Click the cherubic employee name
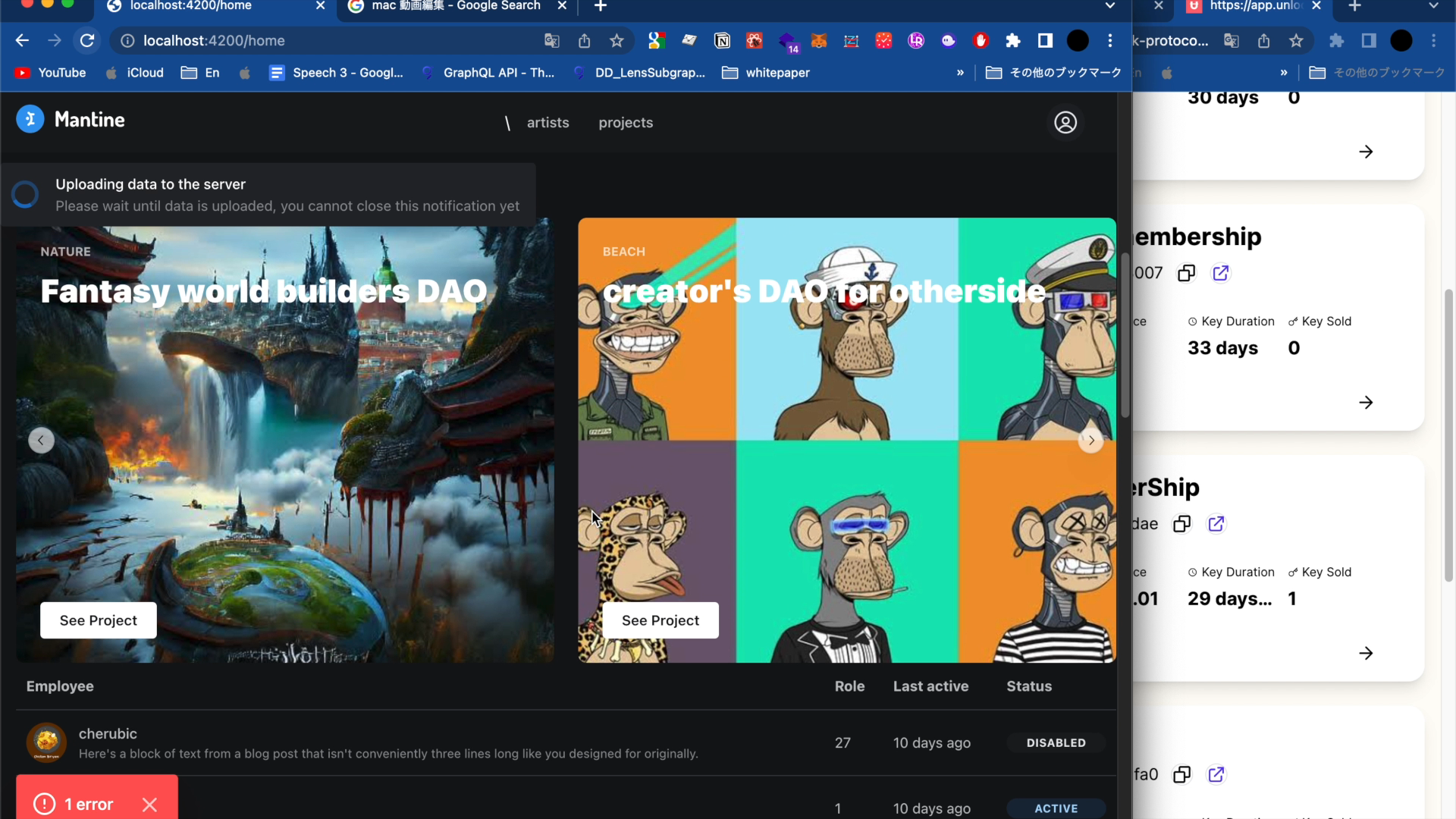Viewport: 1456px width, 819px height. [x=108, y=734]
